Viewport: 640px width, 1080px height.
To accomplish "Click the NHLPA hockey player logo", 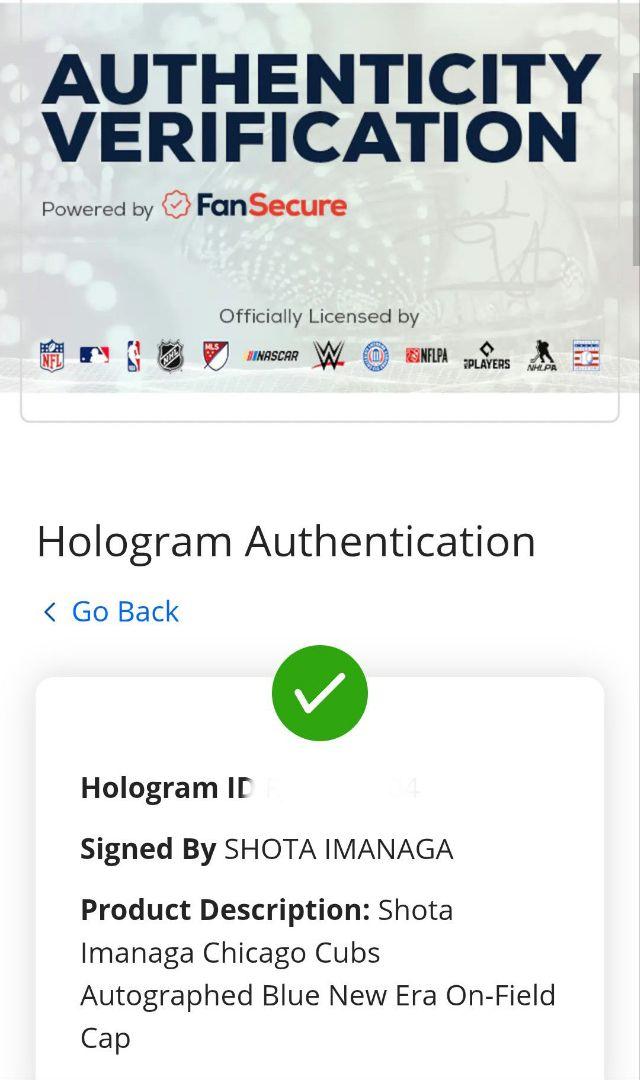I will [x=542, y=356].
